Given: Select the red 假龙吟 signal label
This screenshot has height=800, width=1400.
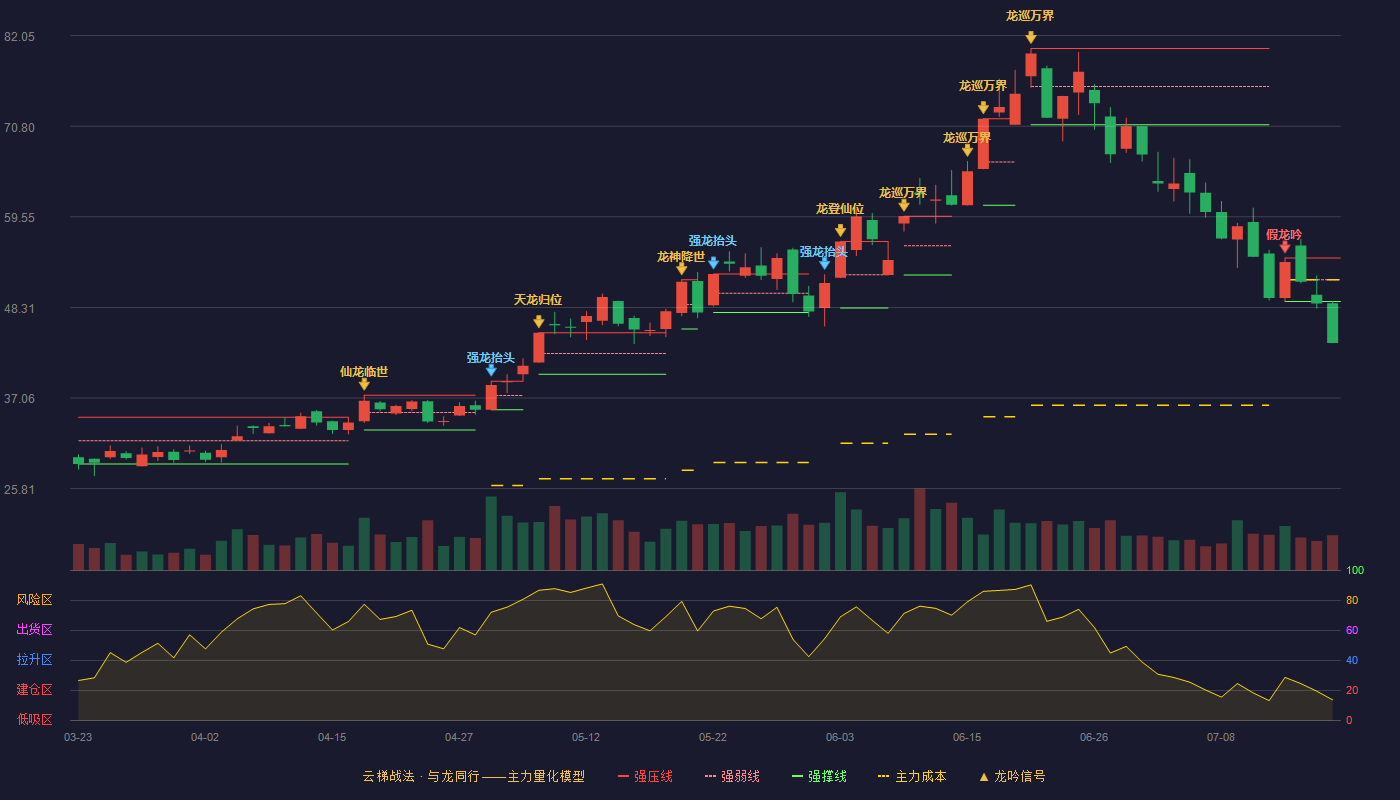Looking at the screenshot, I should [x=1284, y=235].
